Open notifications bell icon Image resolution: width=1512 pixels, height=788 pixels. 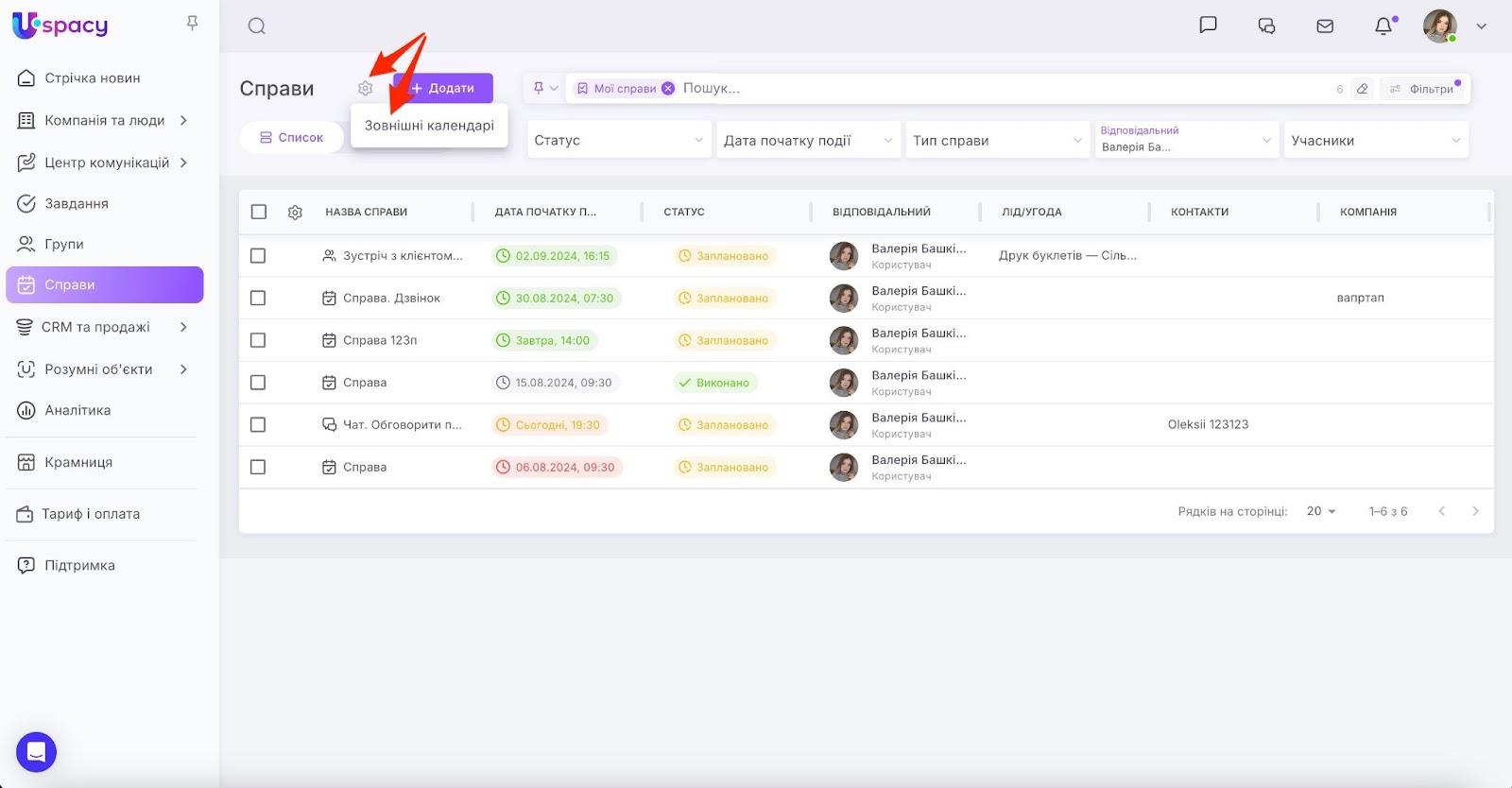(x=1383, y=26)
